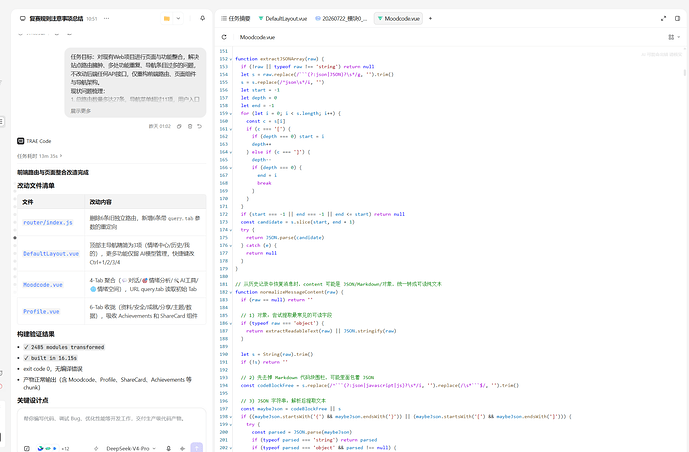Screen dimensions: 689x452
Task: Open the Profile.vue file link
Action: point(41,311)
